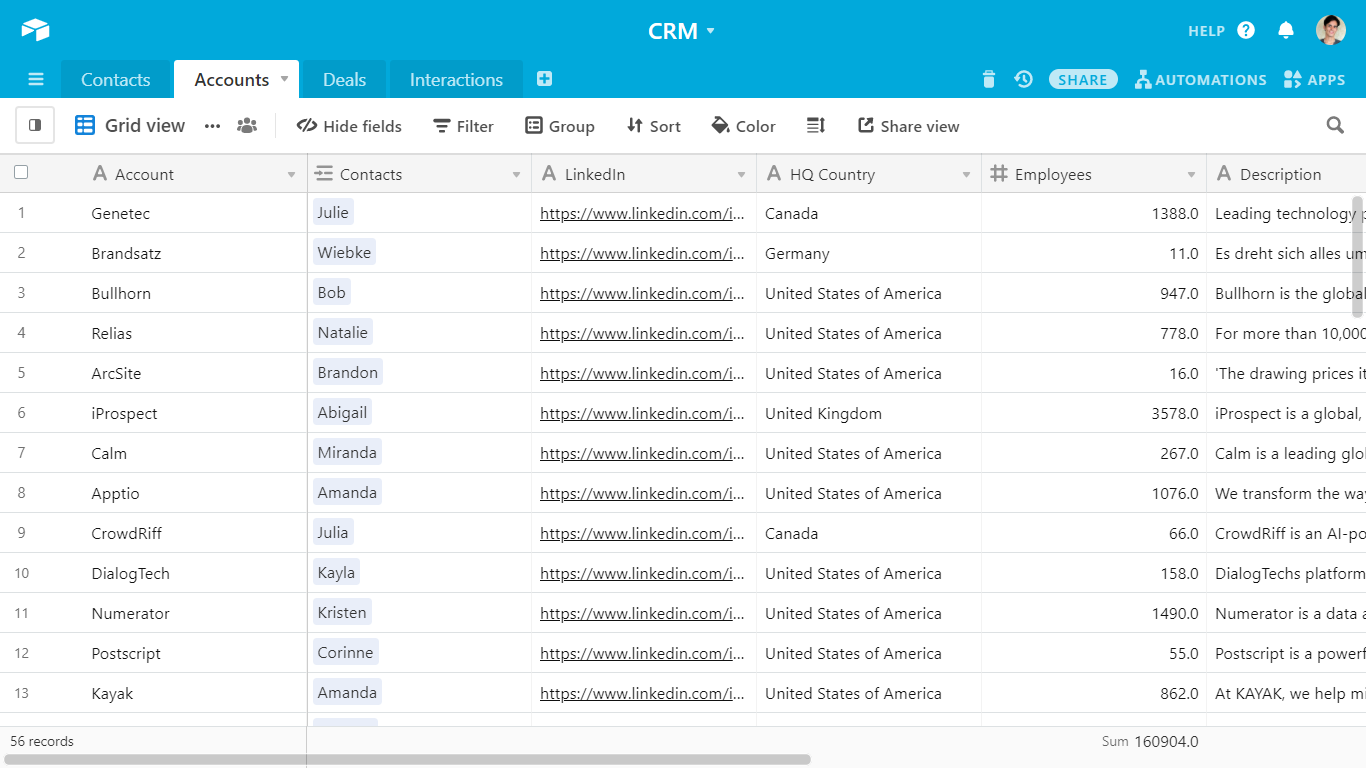The image size is (1366, 768).
Task: Open base revision history icon
Action: [1023, 79]
